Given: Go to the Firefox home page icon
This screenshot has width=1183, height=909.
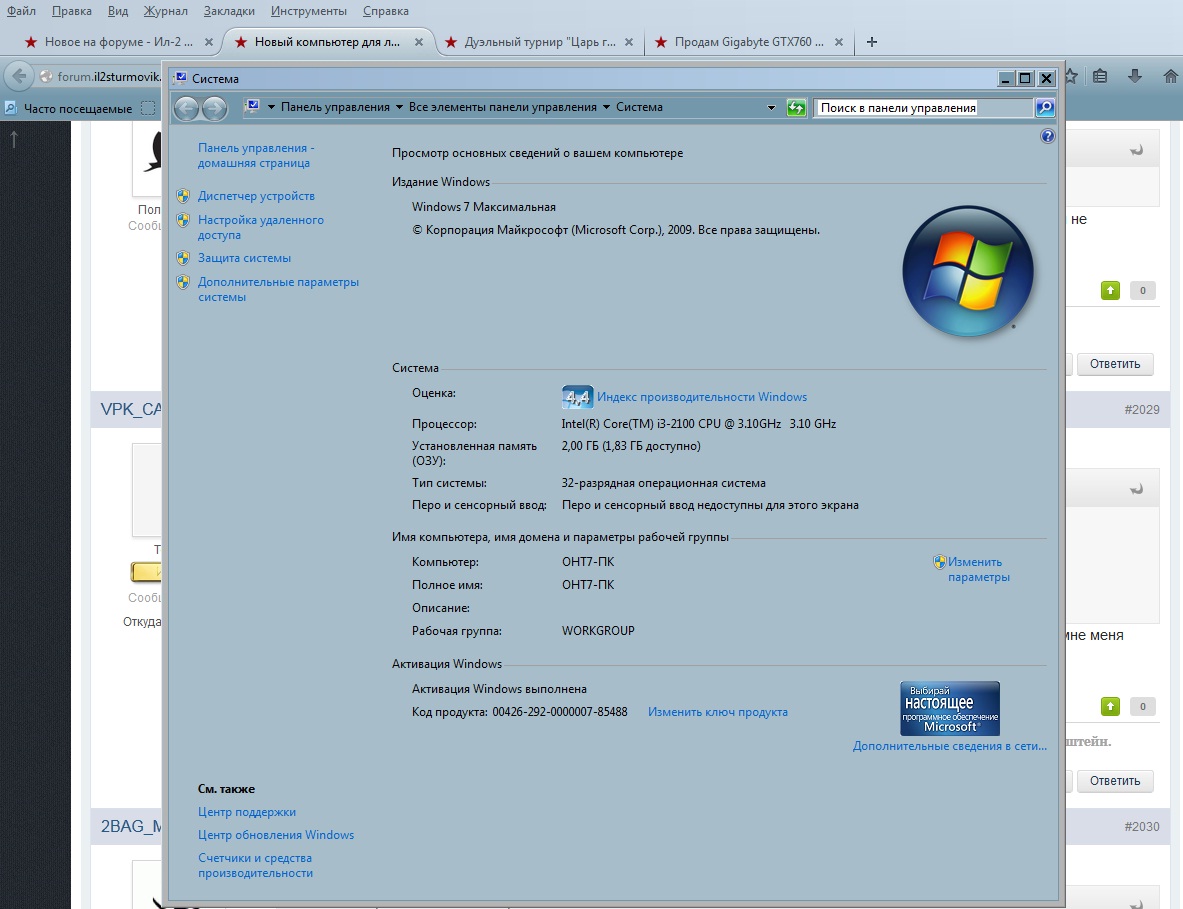Looking at the screenshot, I should [x=1170, y=76].
